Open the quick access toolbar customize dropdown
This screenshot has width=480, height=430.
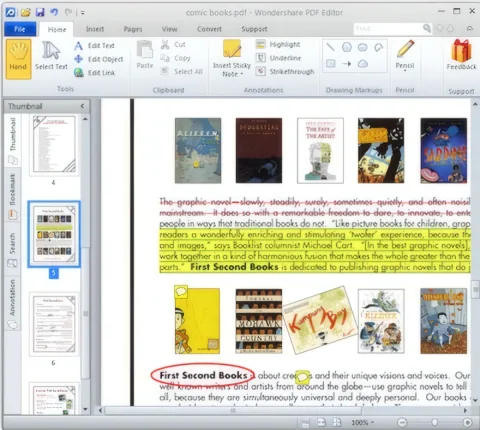click(83, 13)
